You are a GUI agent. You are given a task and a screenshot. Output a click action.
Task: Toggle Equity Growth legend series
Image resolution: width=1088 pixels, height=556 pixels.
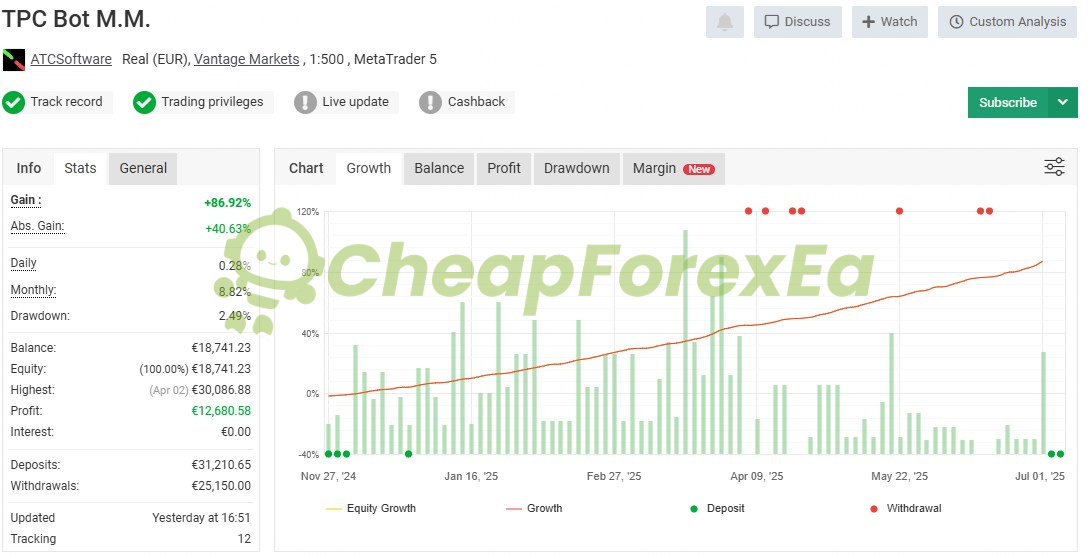[x=371, y=508]
